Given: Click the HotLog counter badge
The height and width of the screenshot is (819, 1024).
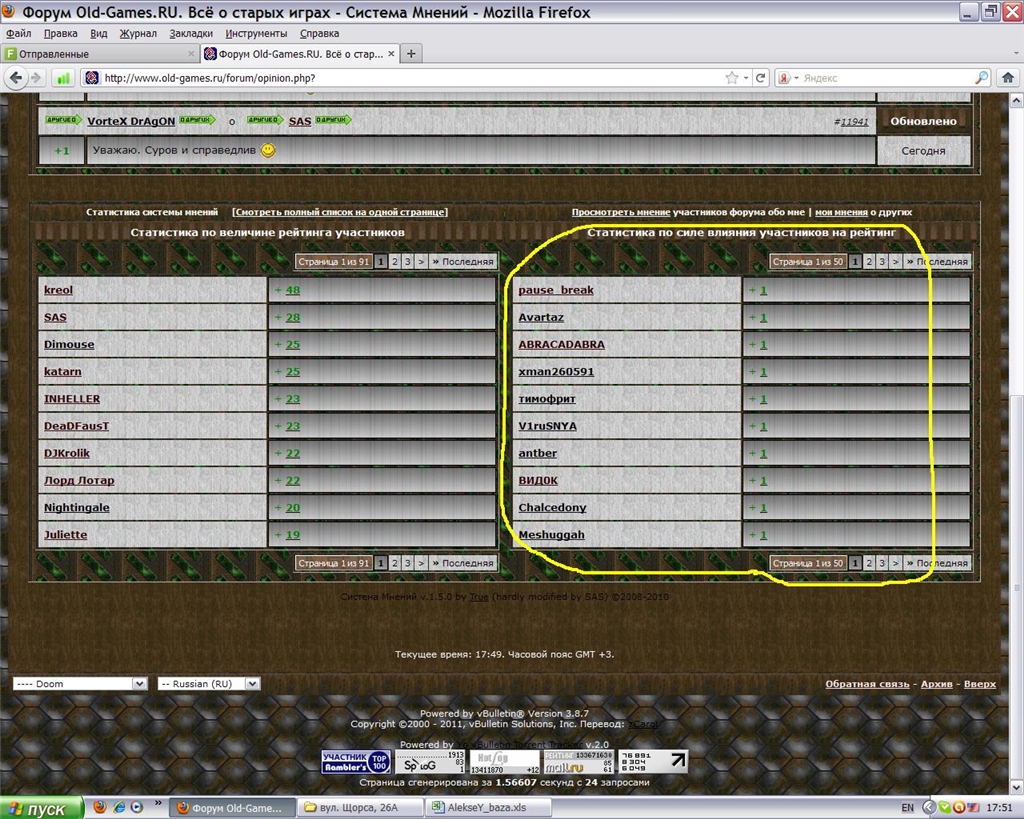Looking at the screenshot, I should [x=505, y=762].
